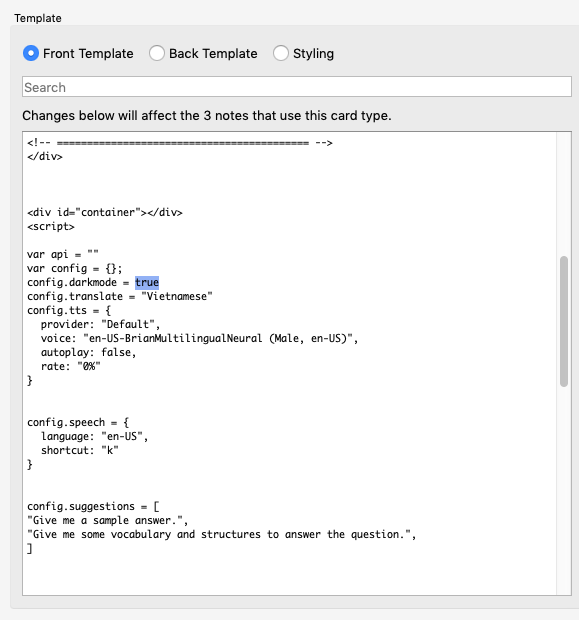Click the line shortcut: "k"

tap(79, 450)
